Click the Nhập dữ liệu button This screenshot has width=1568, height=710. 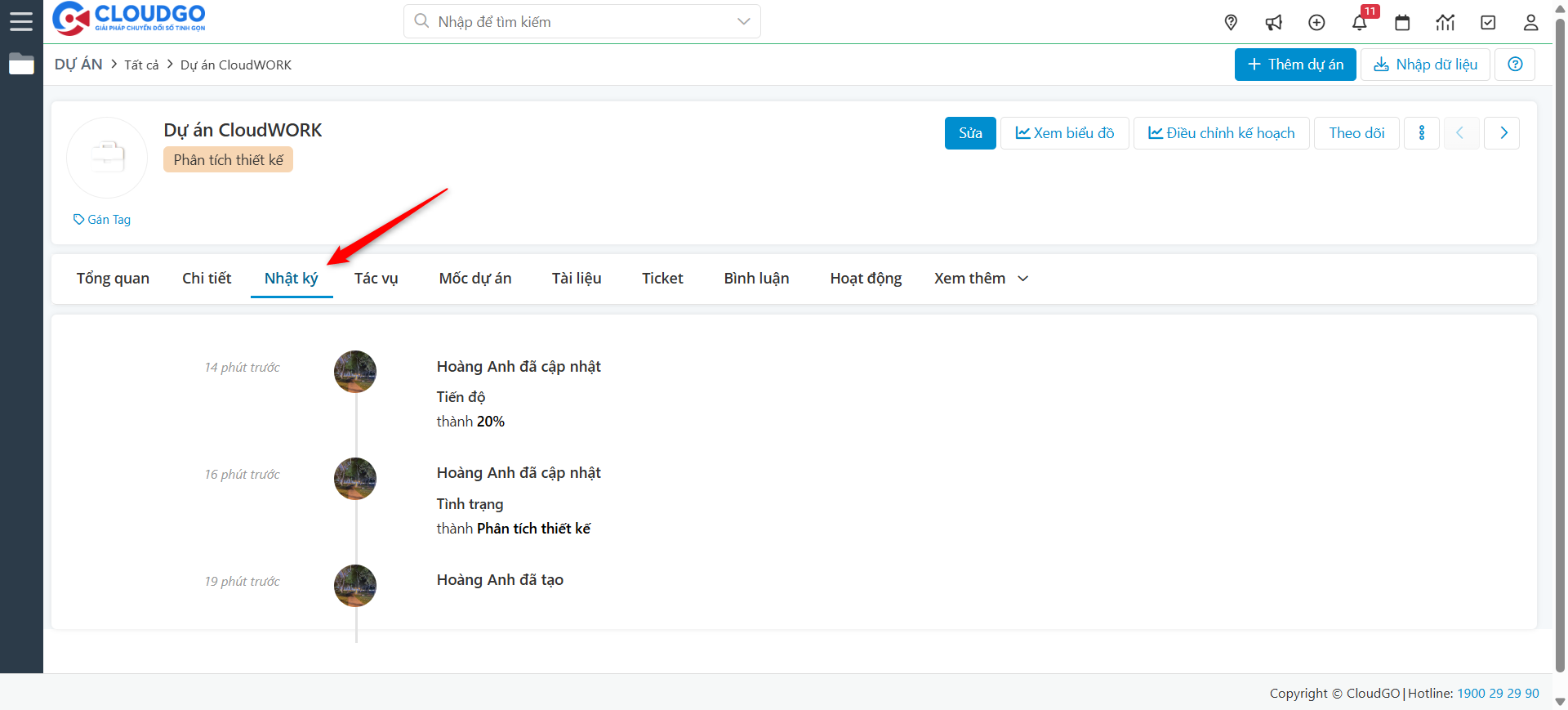click(1425, 65)
